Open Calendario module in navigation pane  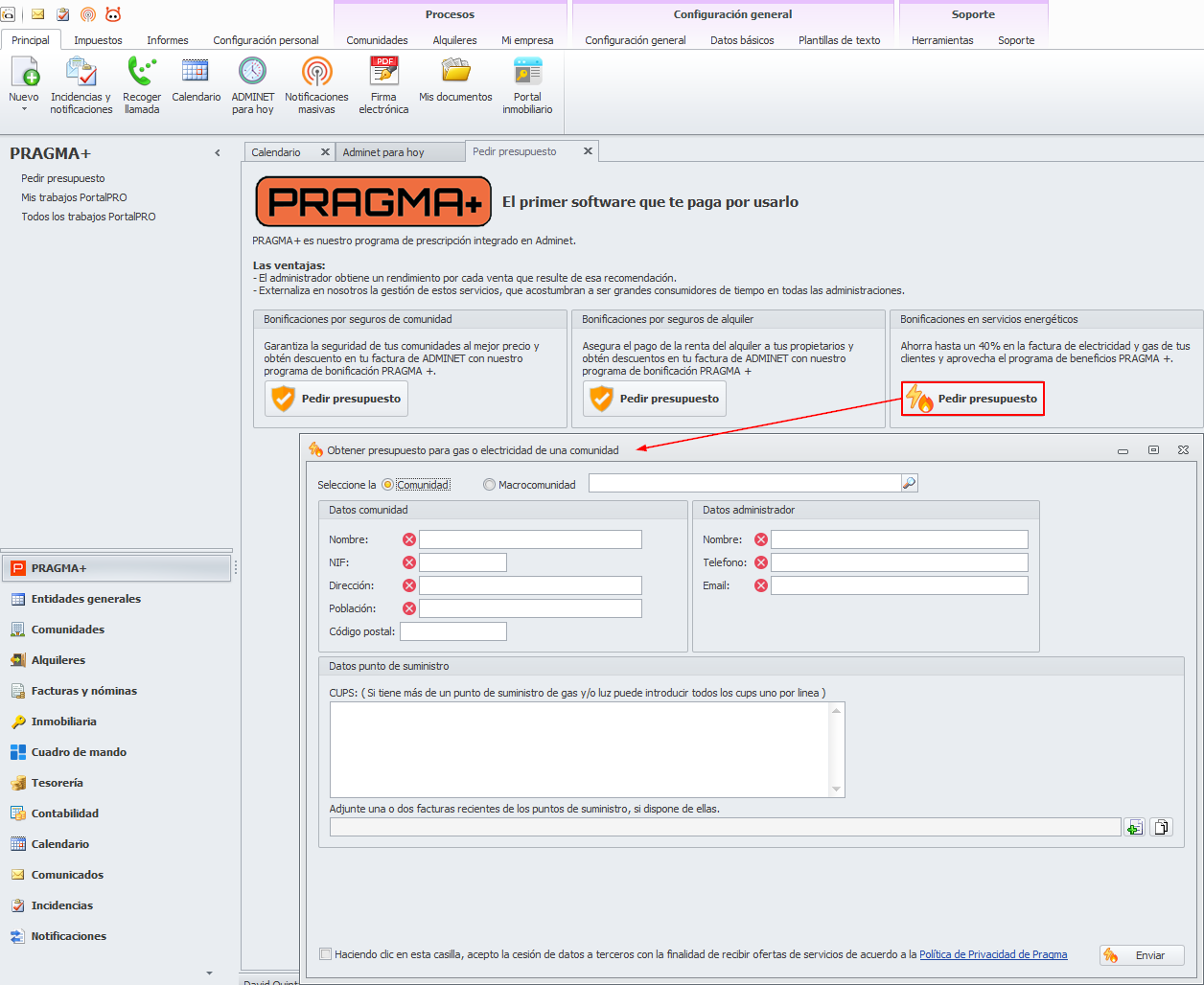coord(116,844)
